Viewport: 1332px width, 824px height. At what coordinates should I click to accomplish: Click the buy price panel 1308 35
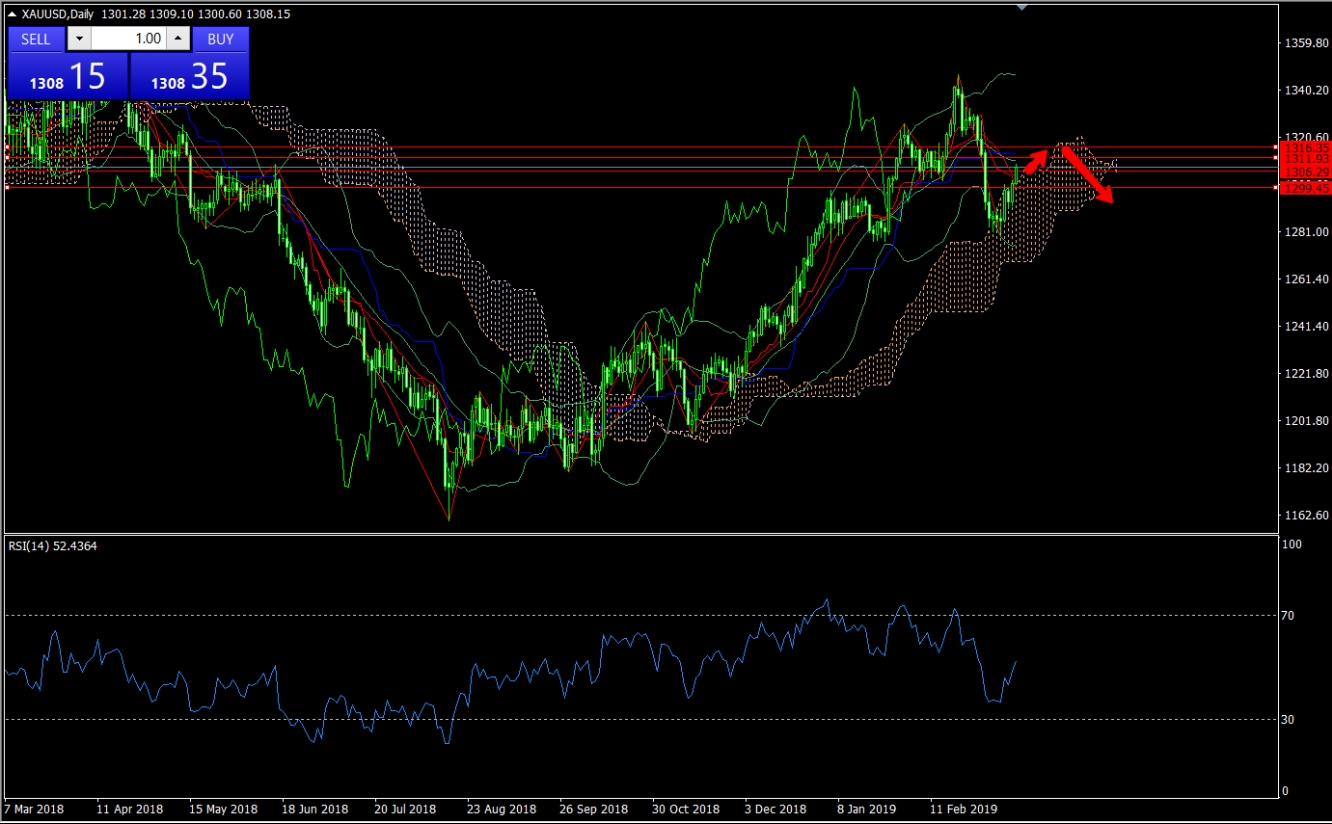(x=189, y=76)
